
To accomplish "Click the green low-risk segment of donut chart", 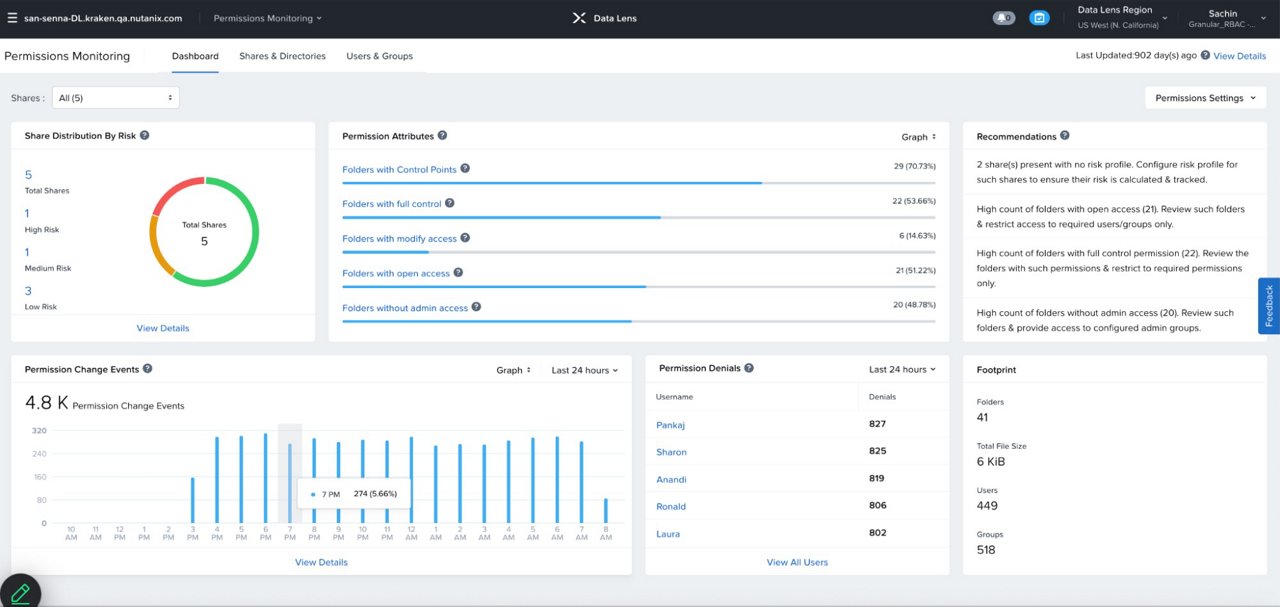I will (253, 240).
